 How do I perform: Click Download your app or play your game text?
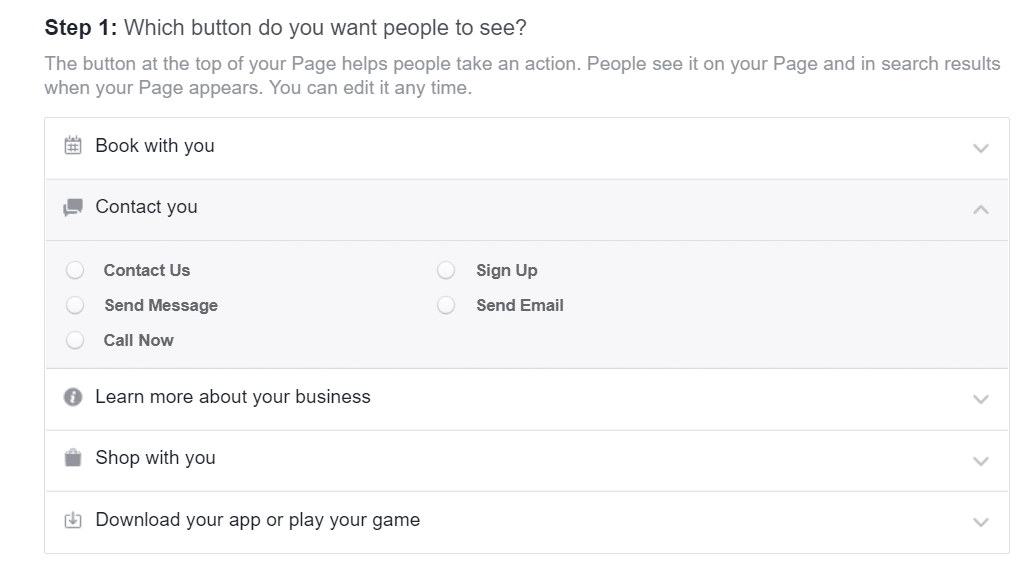(x=257, y=520)
